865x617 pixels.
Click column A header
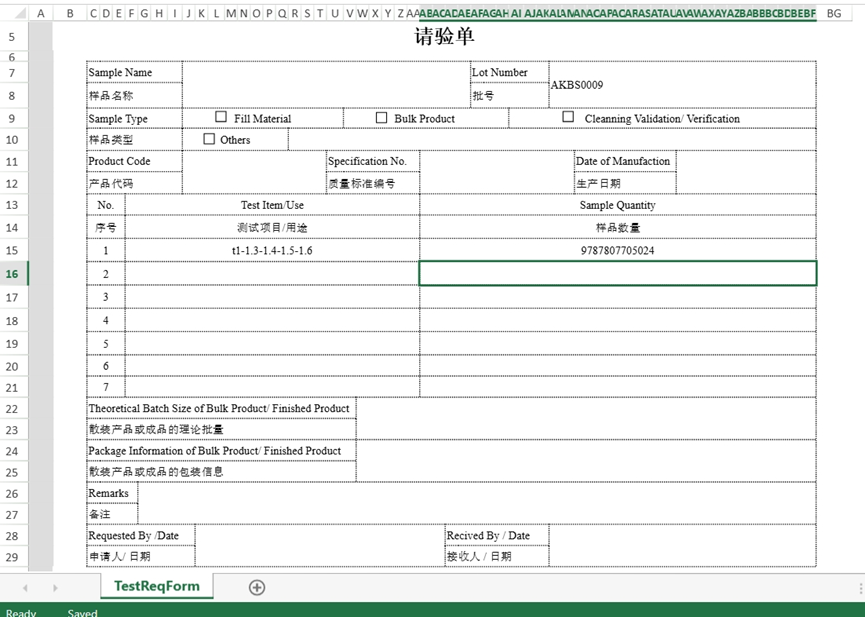41,13
